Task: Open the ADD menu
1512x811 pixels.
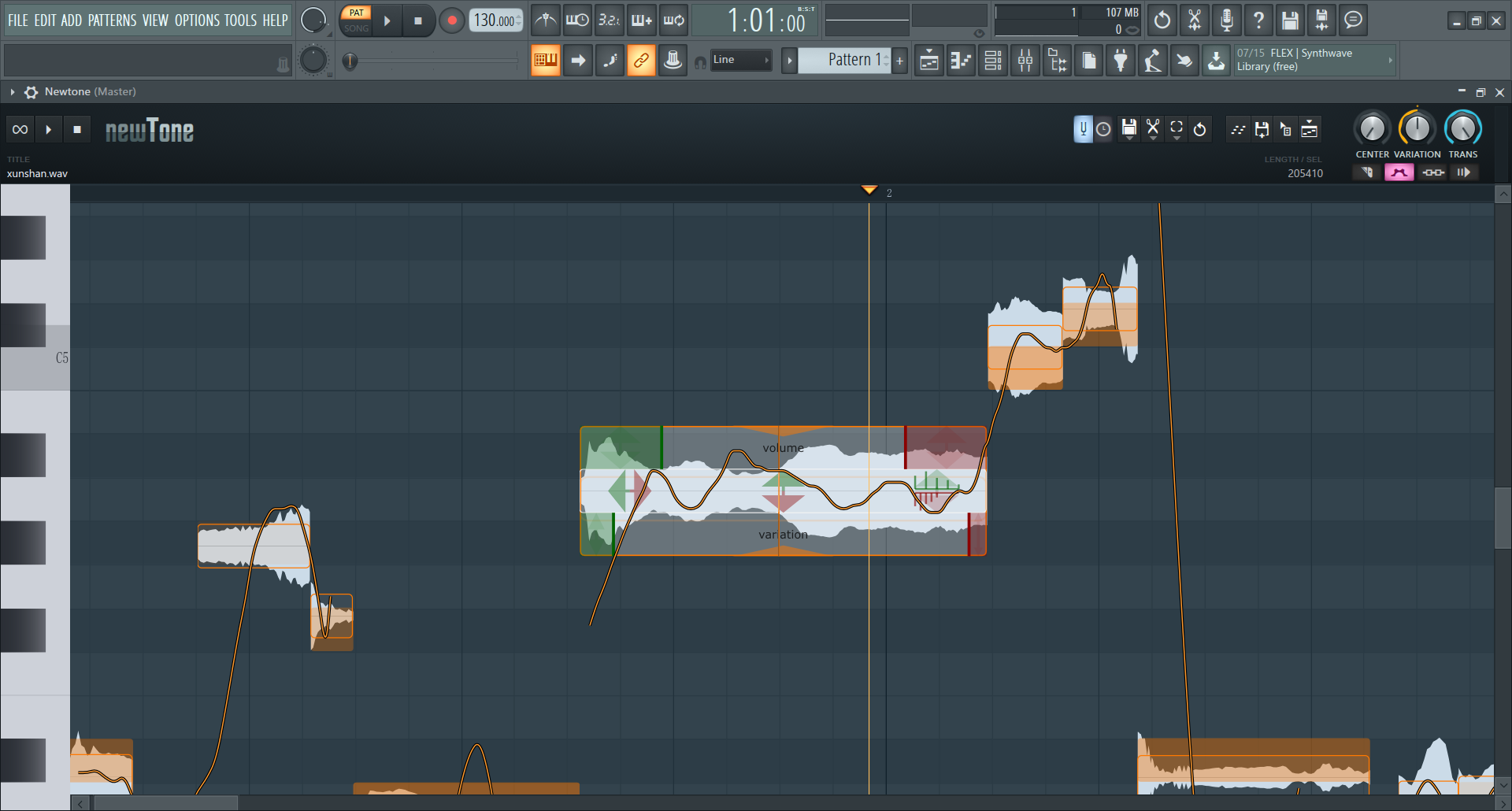Action: (72, 20)
